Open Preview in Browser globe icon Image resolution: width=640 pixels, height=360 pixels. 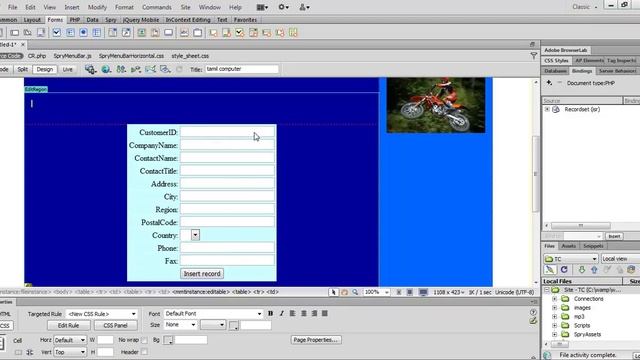click(x=106, y=69)
